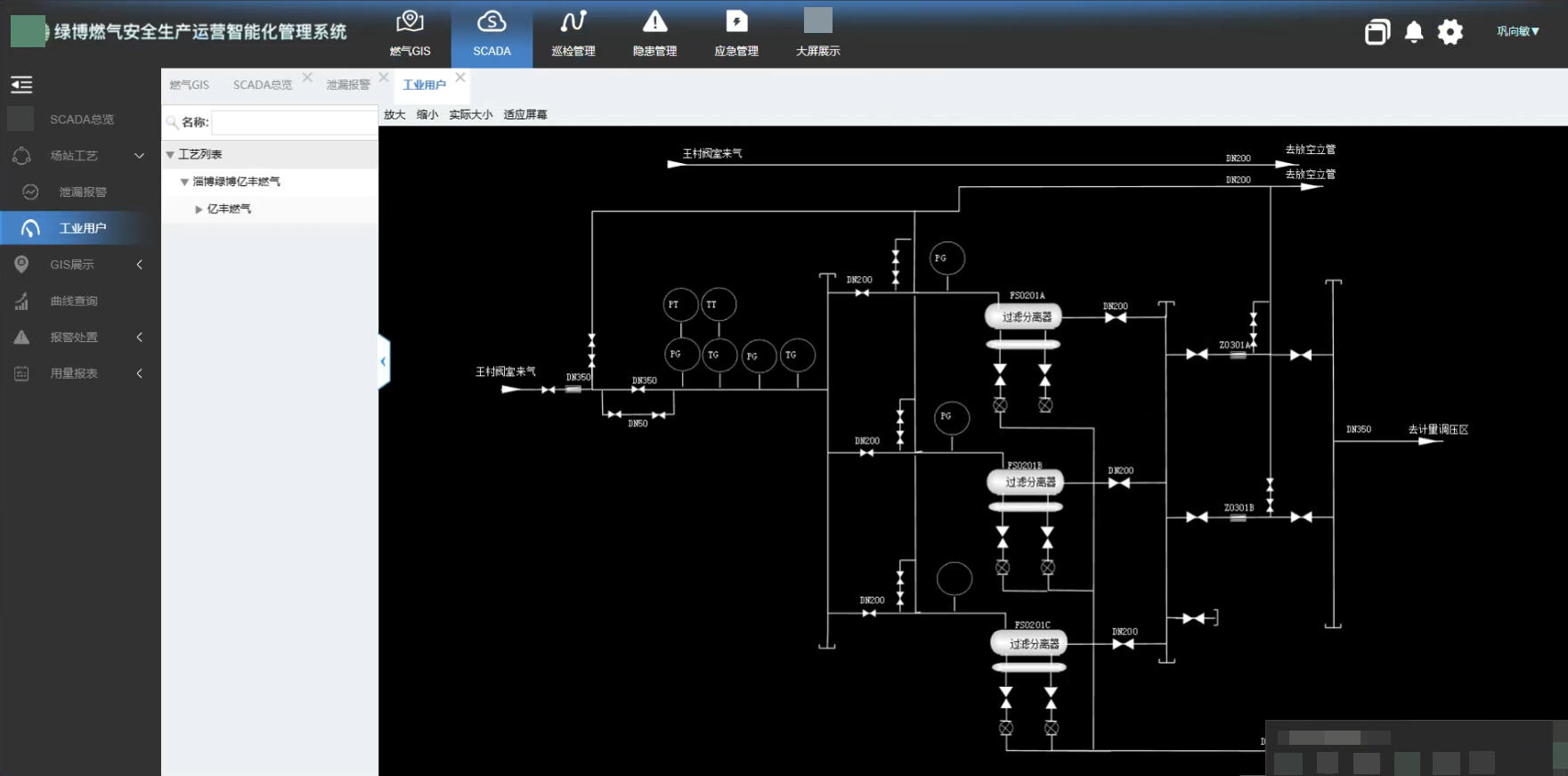This screenshot has height=776, width=1568.
Task: Close the 工业用户 tab
Action: click(460, 78)
